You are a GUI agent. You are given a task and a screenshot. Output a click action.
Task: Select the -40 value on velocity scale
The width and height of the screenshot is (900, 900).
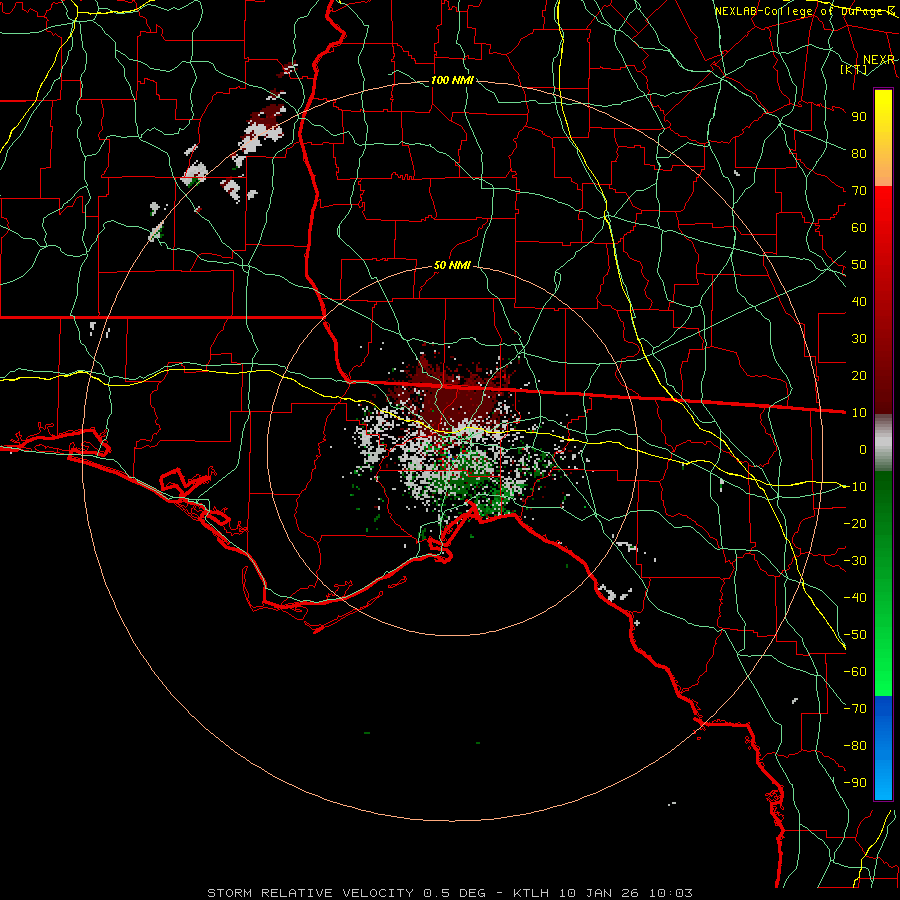856,598
